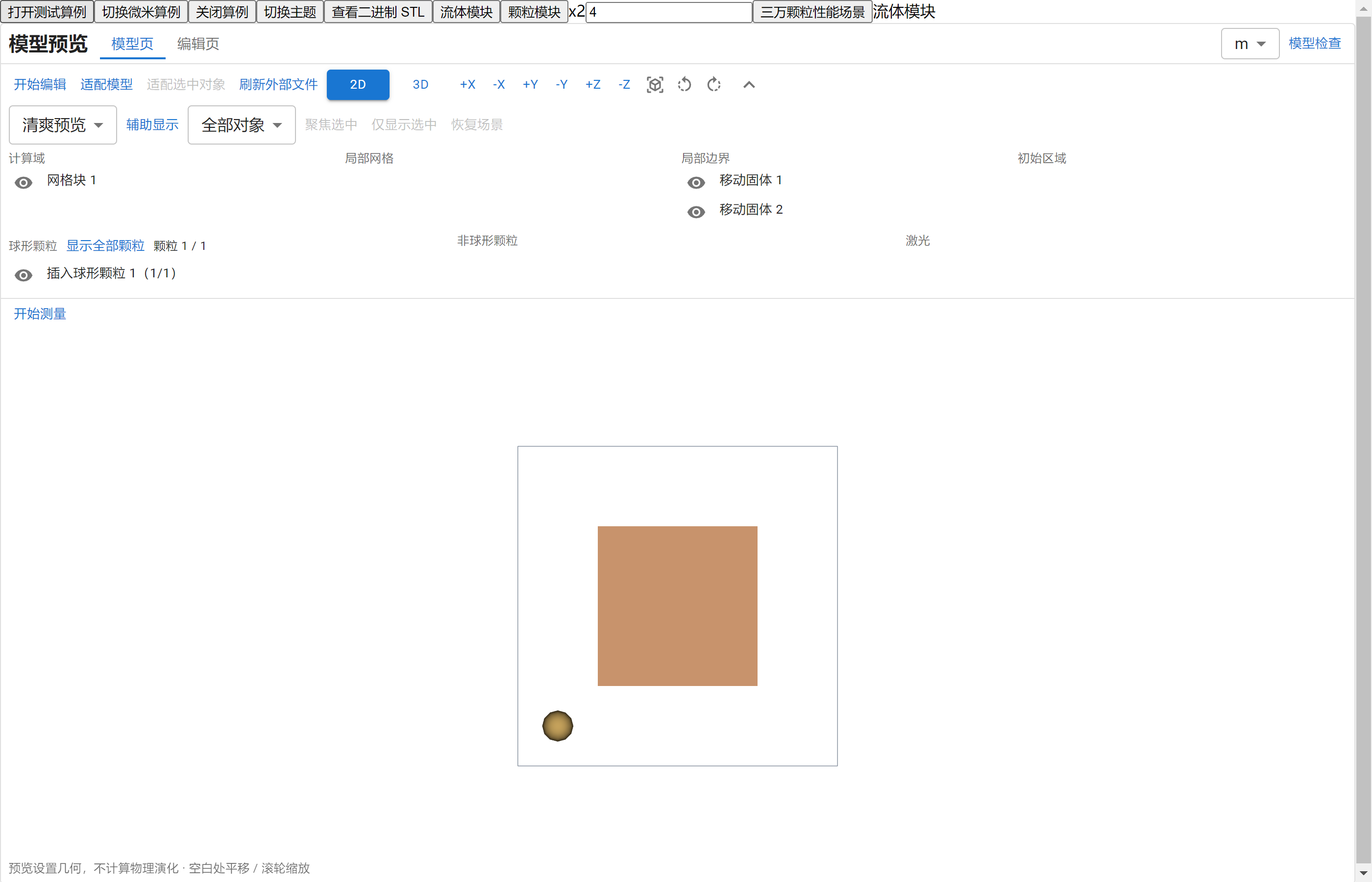Viewport: 1372px width, 882px height.
Task: Select the 3D view mode
Action: [420, 85]
